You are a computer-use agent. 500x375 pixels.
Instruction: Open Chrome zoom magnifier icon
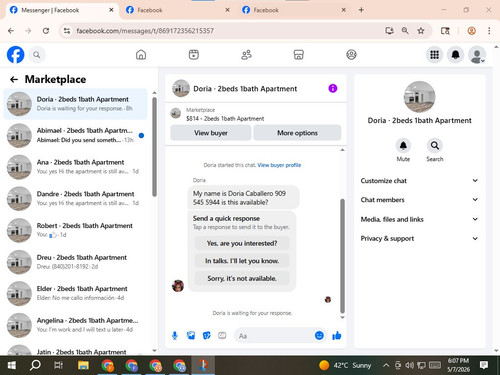click(x=405, y=31)
